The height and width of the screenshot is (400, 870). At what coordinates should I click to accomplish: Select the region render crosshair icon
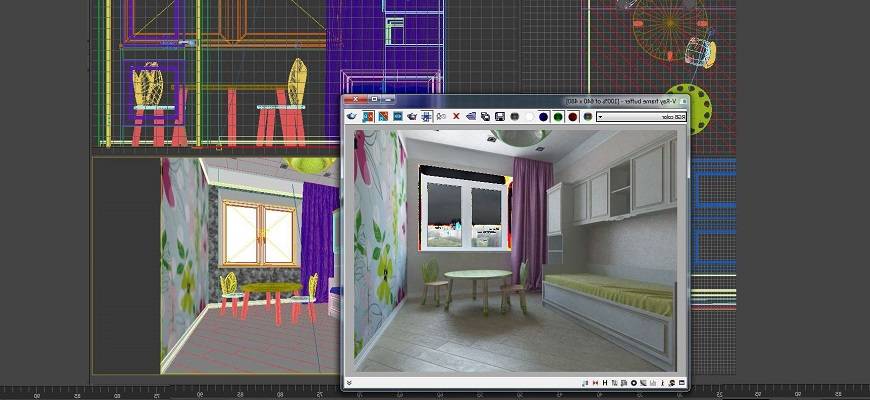(427, 117)
